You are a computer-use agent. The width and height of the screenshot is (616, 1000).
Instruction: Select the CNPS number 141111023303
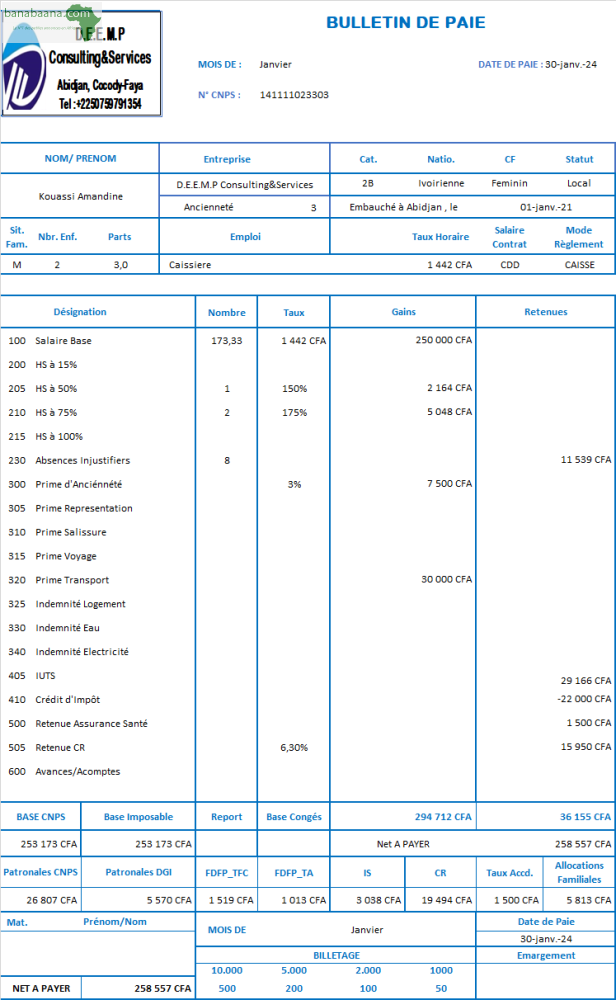294,94
